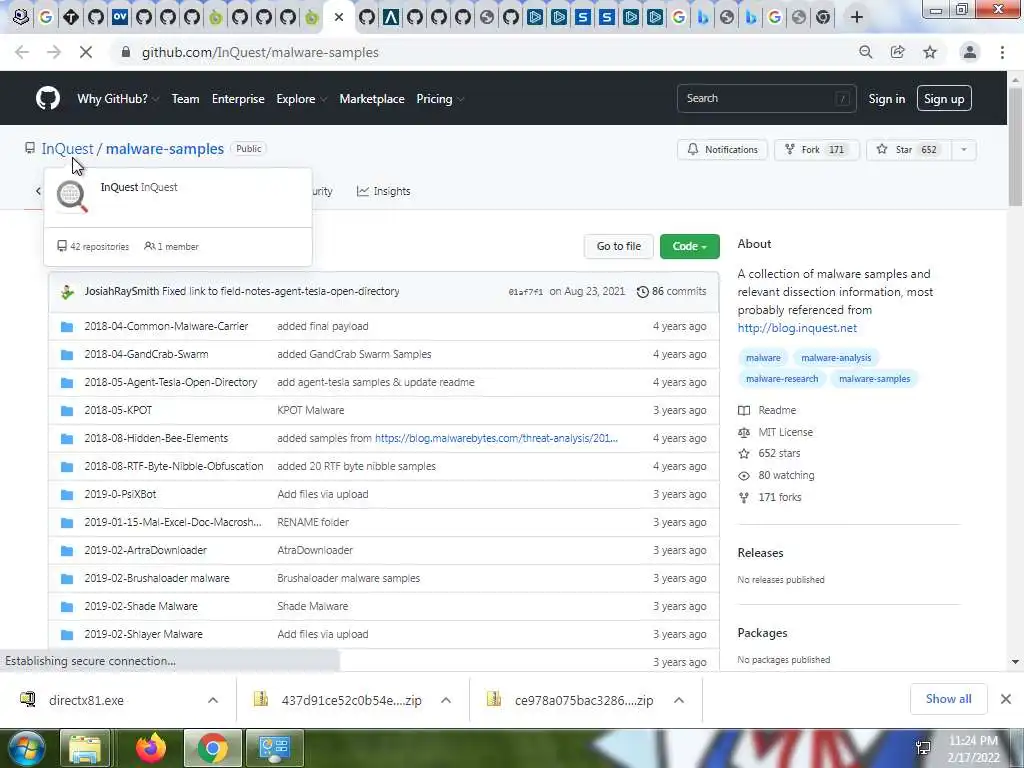
Task: Open the green Code dropdown button
Action: pos(690,246)
